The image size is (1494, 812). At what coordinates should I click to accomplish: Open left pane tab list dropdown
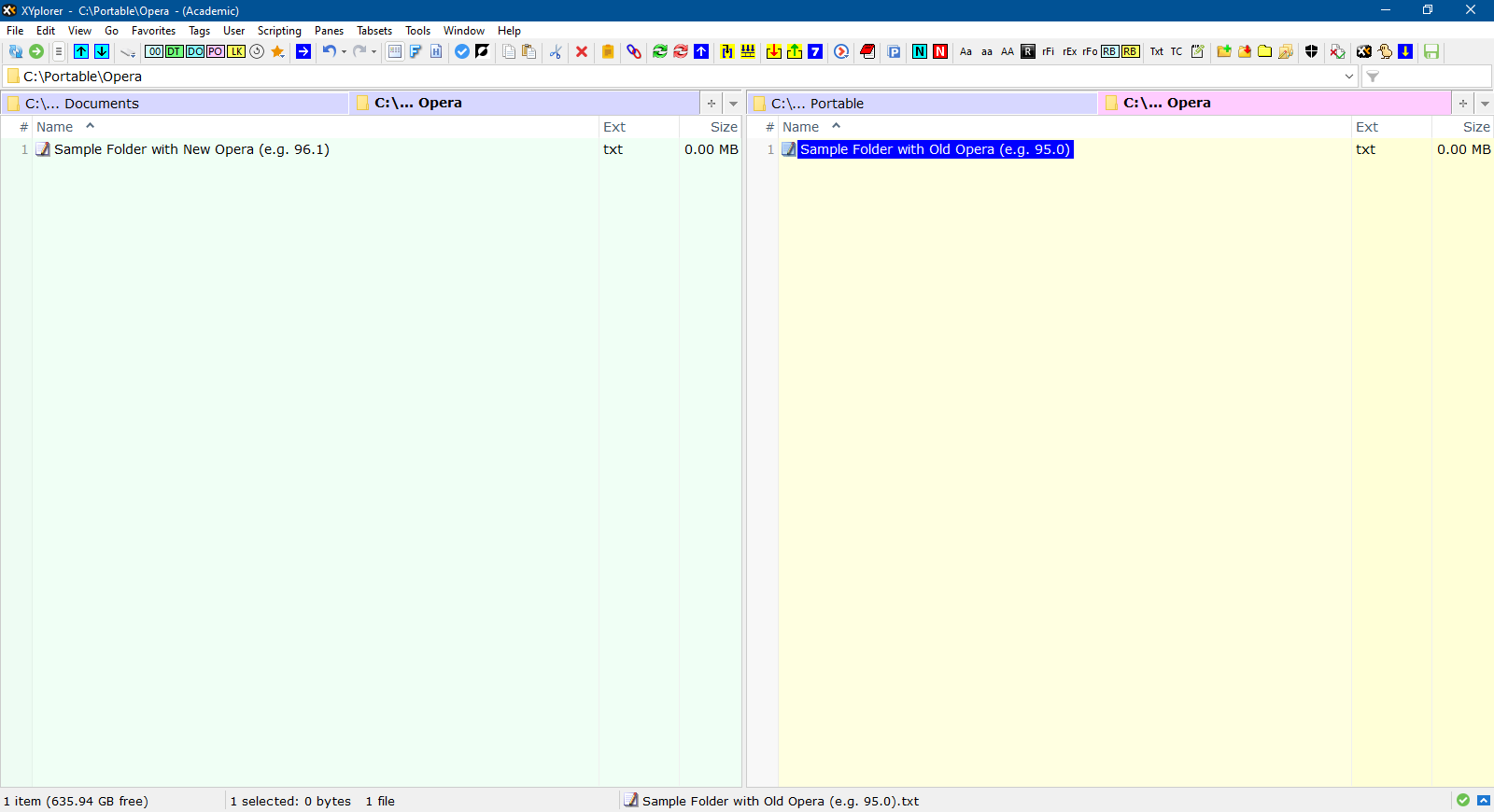point(733,104)
